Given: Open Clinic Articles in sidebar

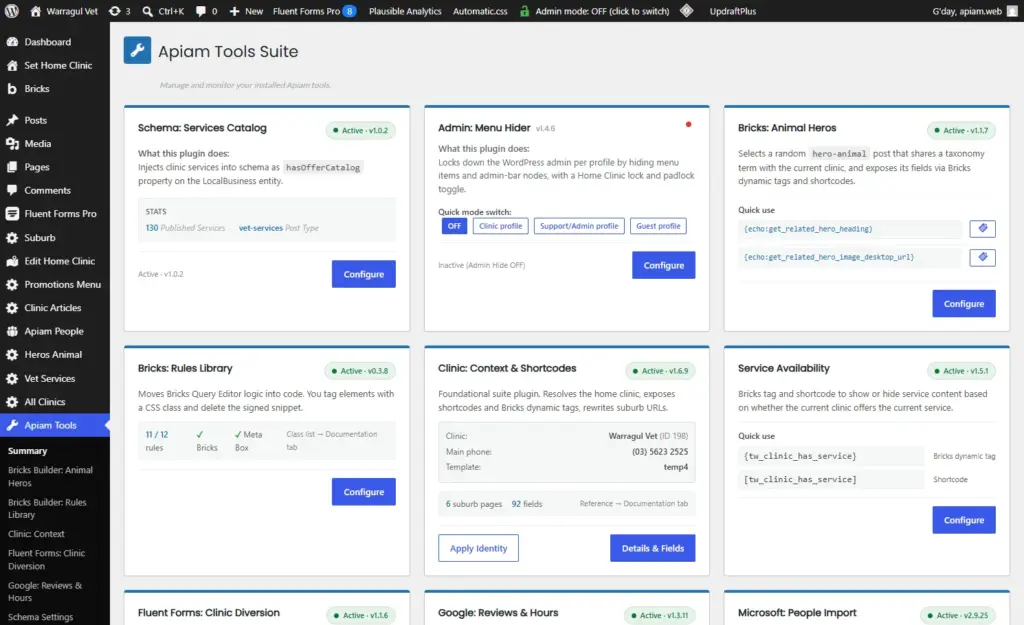Looking at the screenshot, I should click(x=55, y=308).
